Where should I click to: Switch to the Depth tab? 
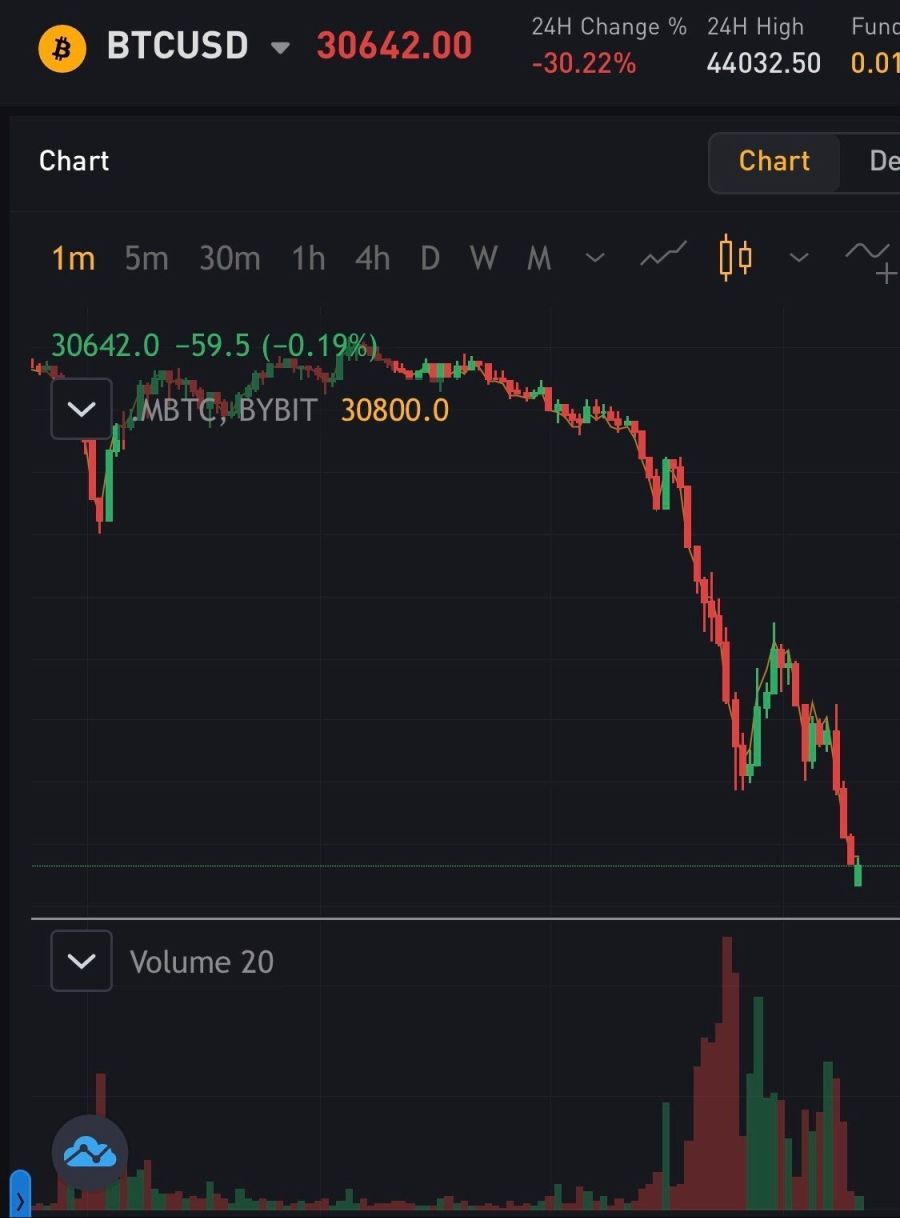(882, 162)
